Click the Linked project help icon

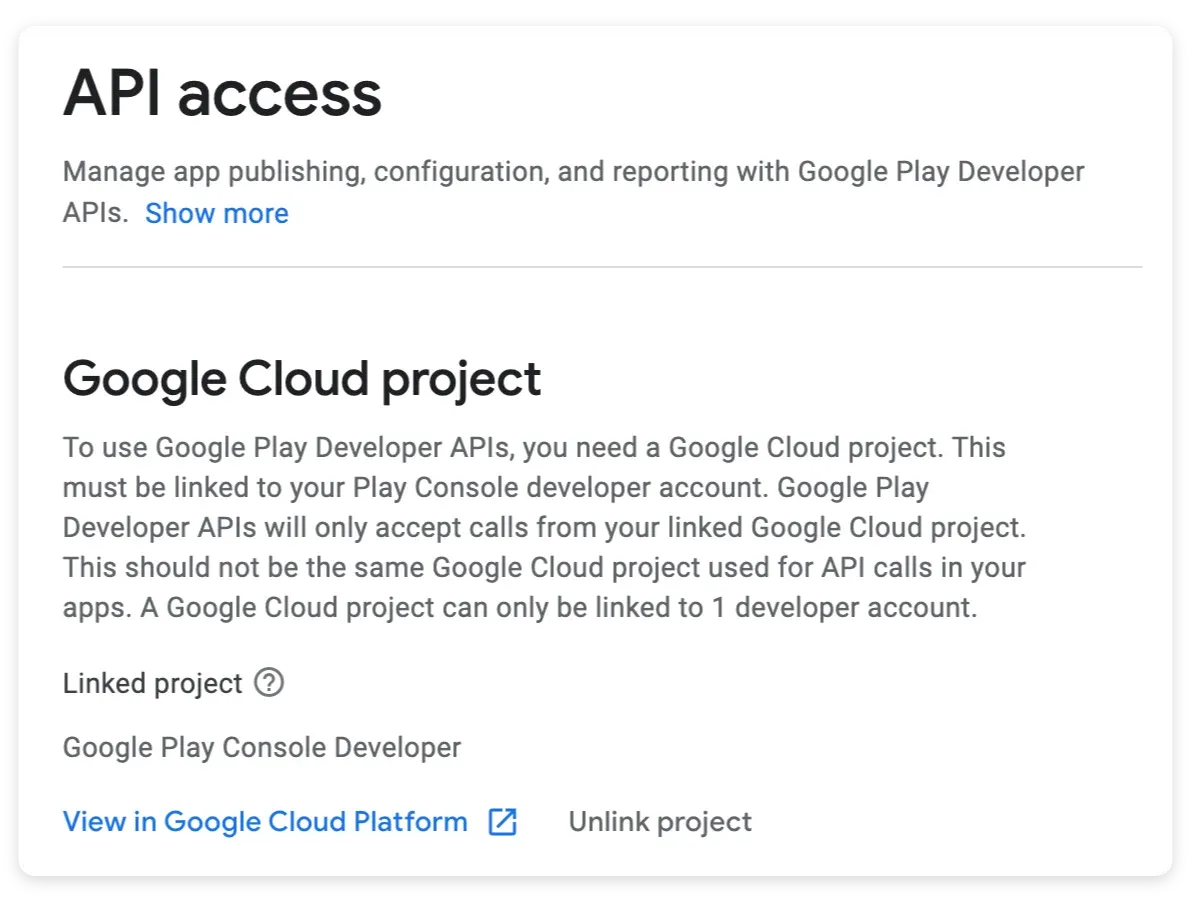click(269, 683)
